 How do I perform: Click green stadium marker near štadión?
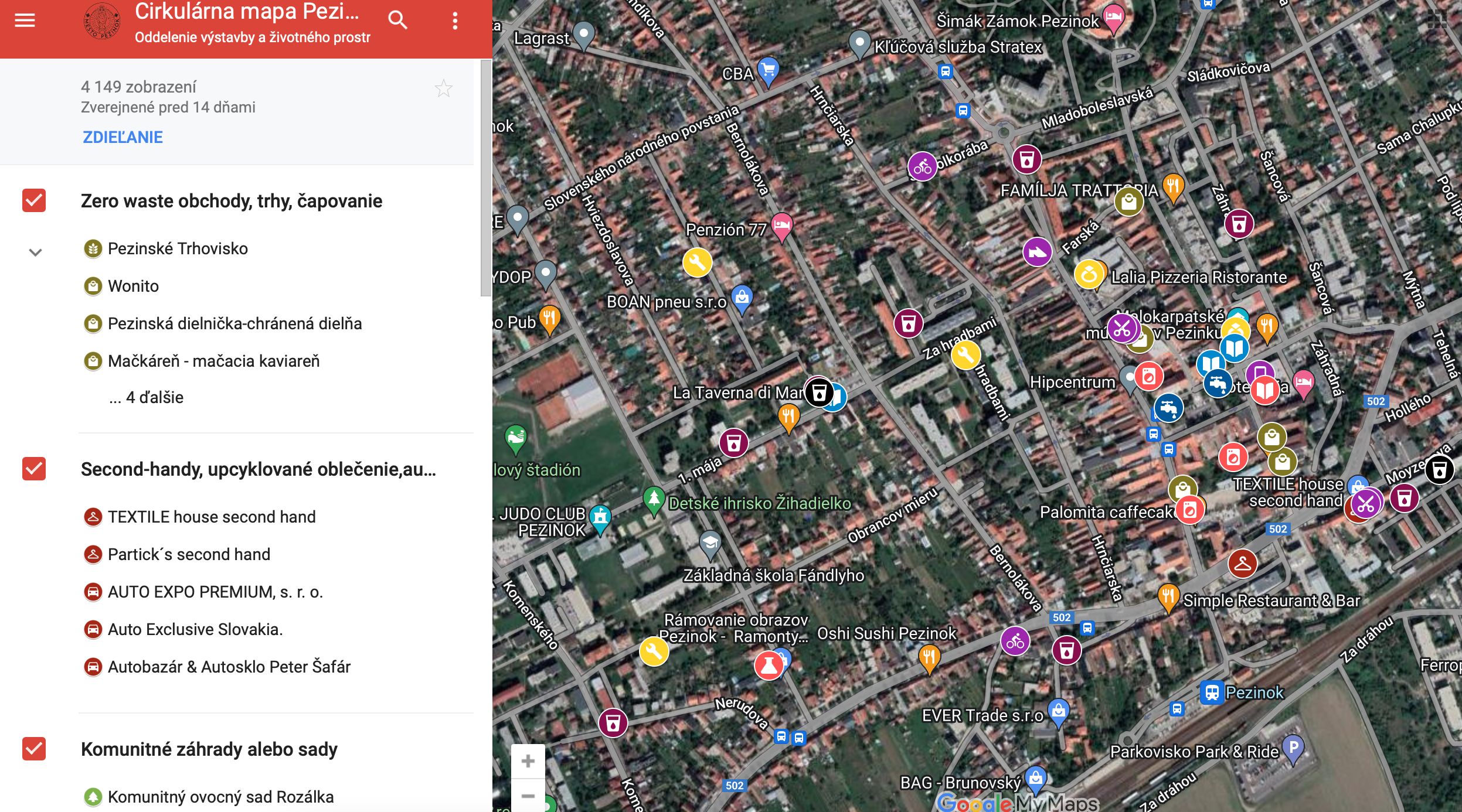[x=515, y=439]
